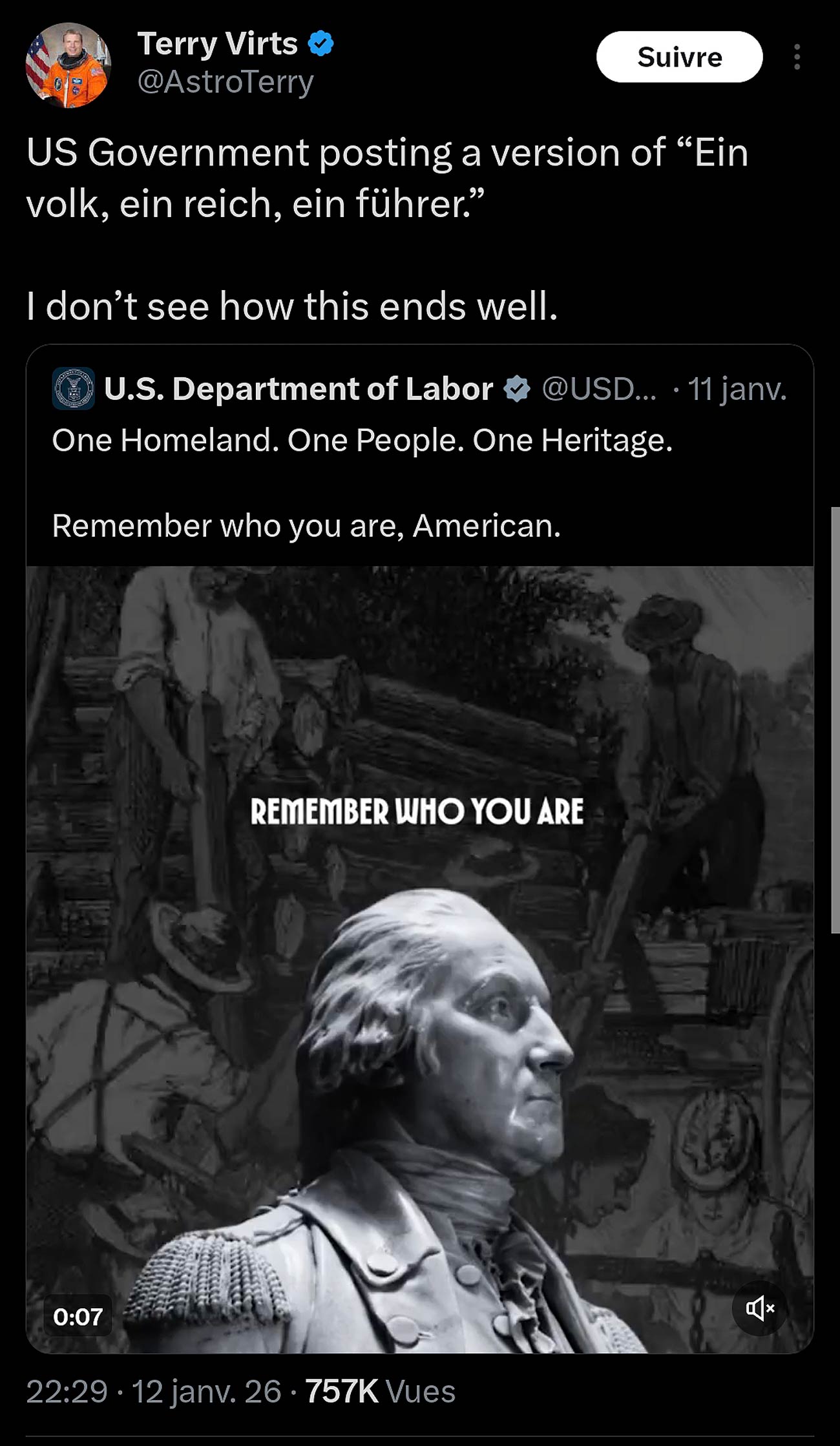Click Department of Labor verified badge
The width and height of the screenshot is (840, 1446).
tap(517, 389)
